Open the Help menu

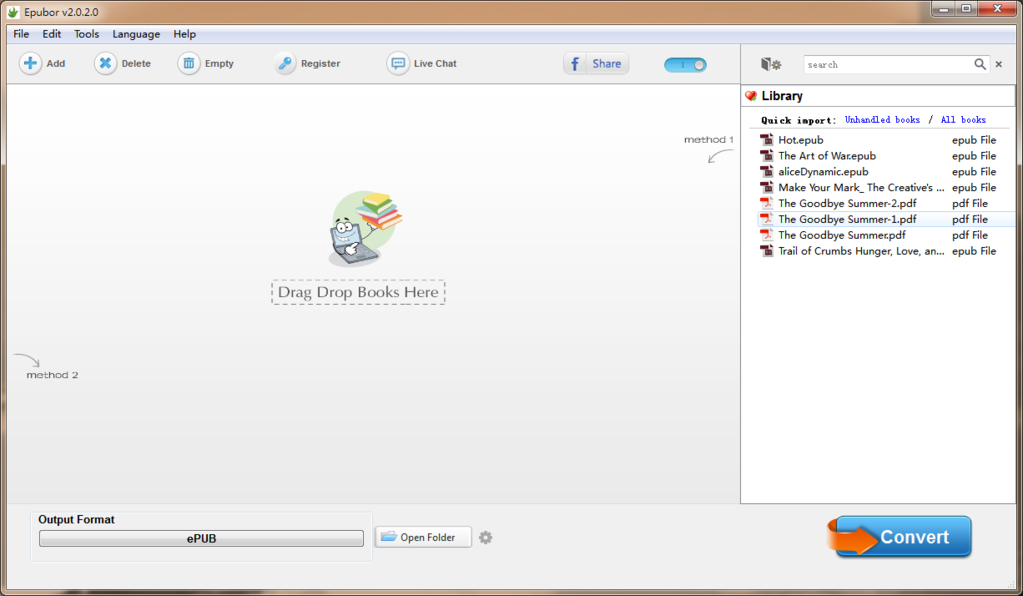185,34
